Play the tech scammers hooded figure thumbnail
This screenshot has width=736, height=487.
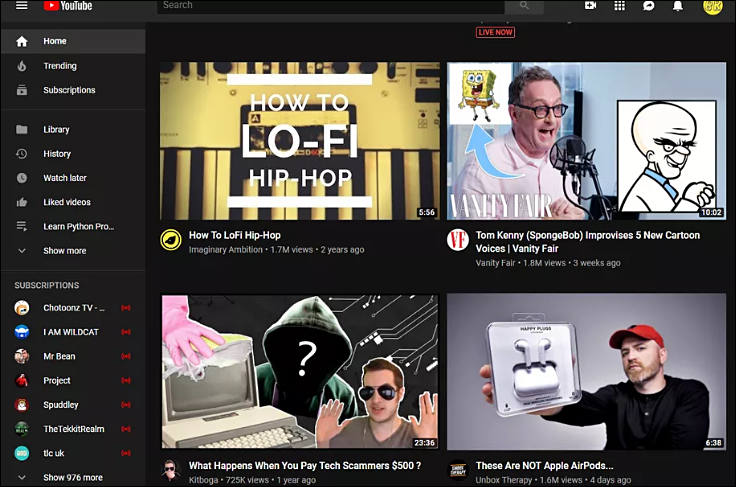pyautogui.click(x=300, y=371)
